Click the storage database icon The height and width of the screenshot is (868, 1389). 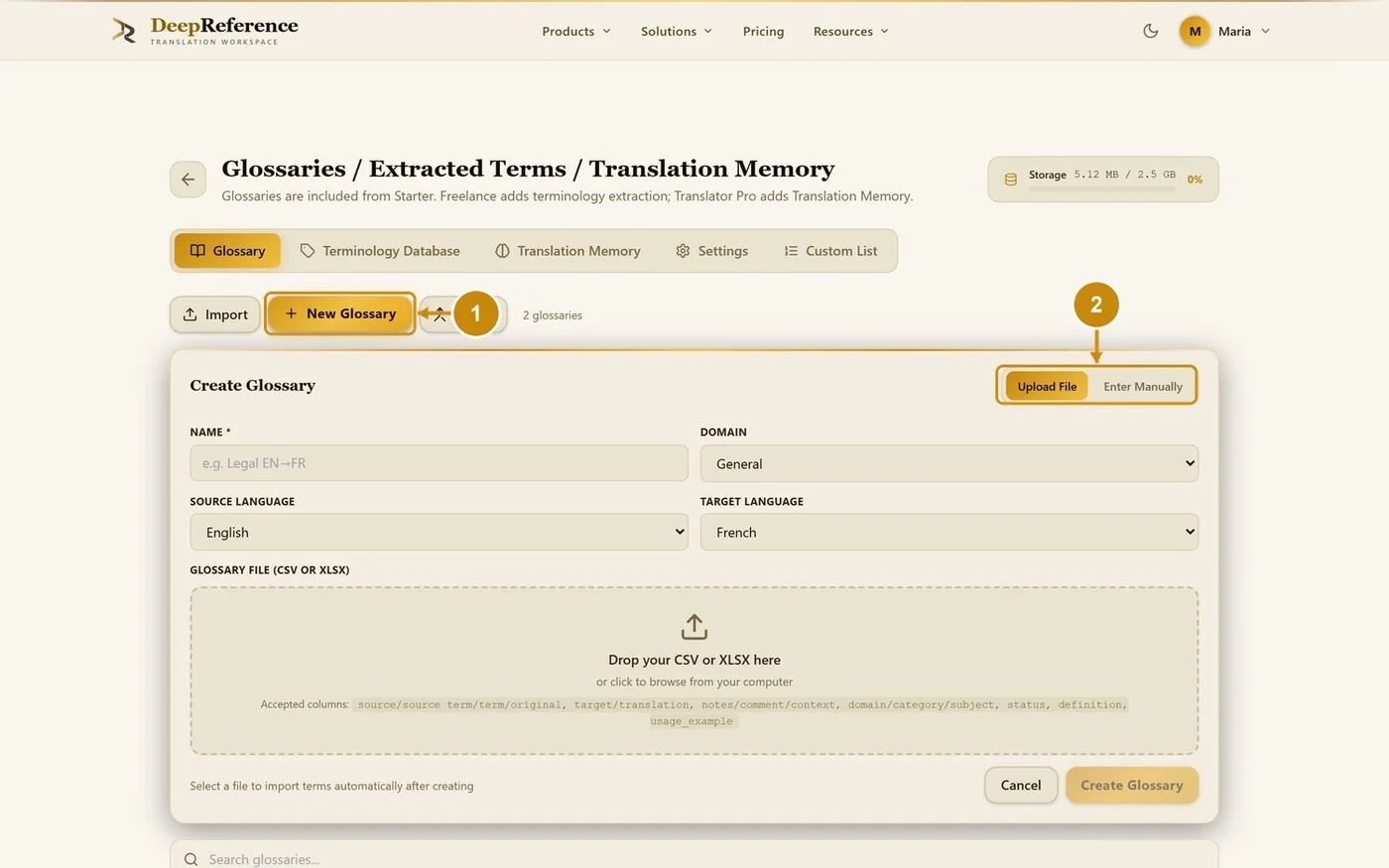[x=1011, y=180]
